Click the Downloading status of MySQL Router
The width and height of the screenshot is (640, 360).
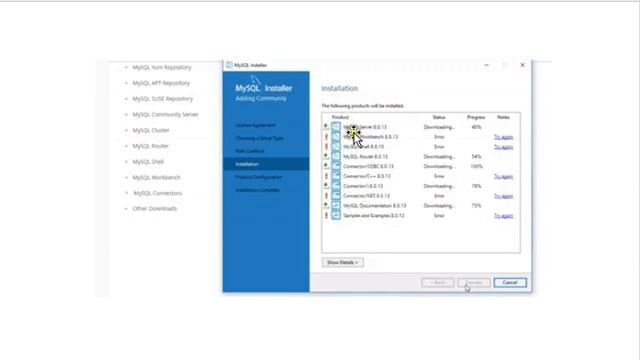pyautogui.click(x=439, y=157)
